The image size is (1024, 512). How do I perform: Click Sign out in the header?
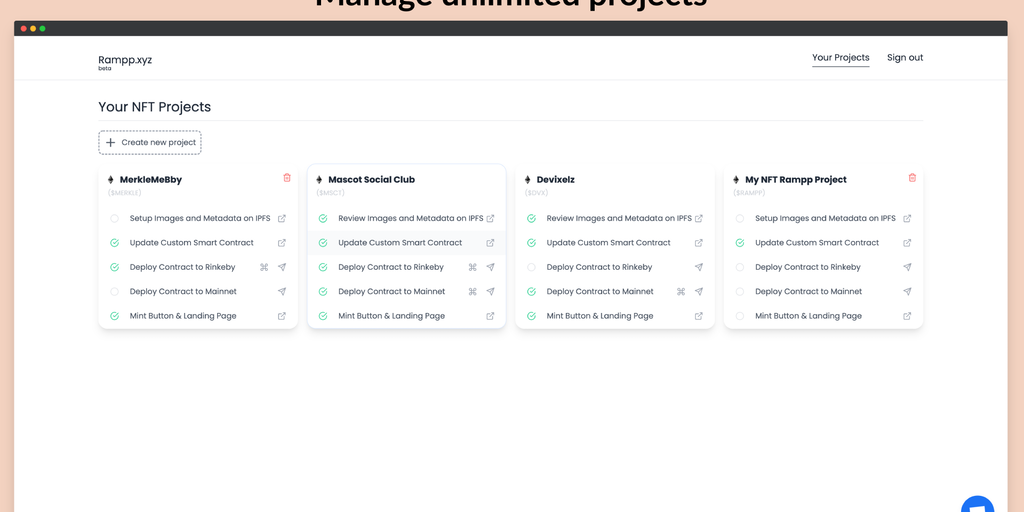tap(905, 58)
